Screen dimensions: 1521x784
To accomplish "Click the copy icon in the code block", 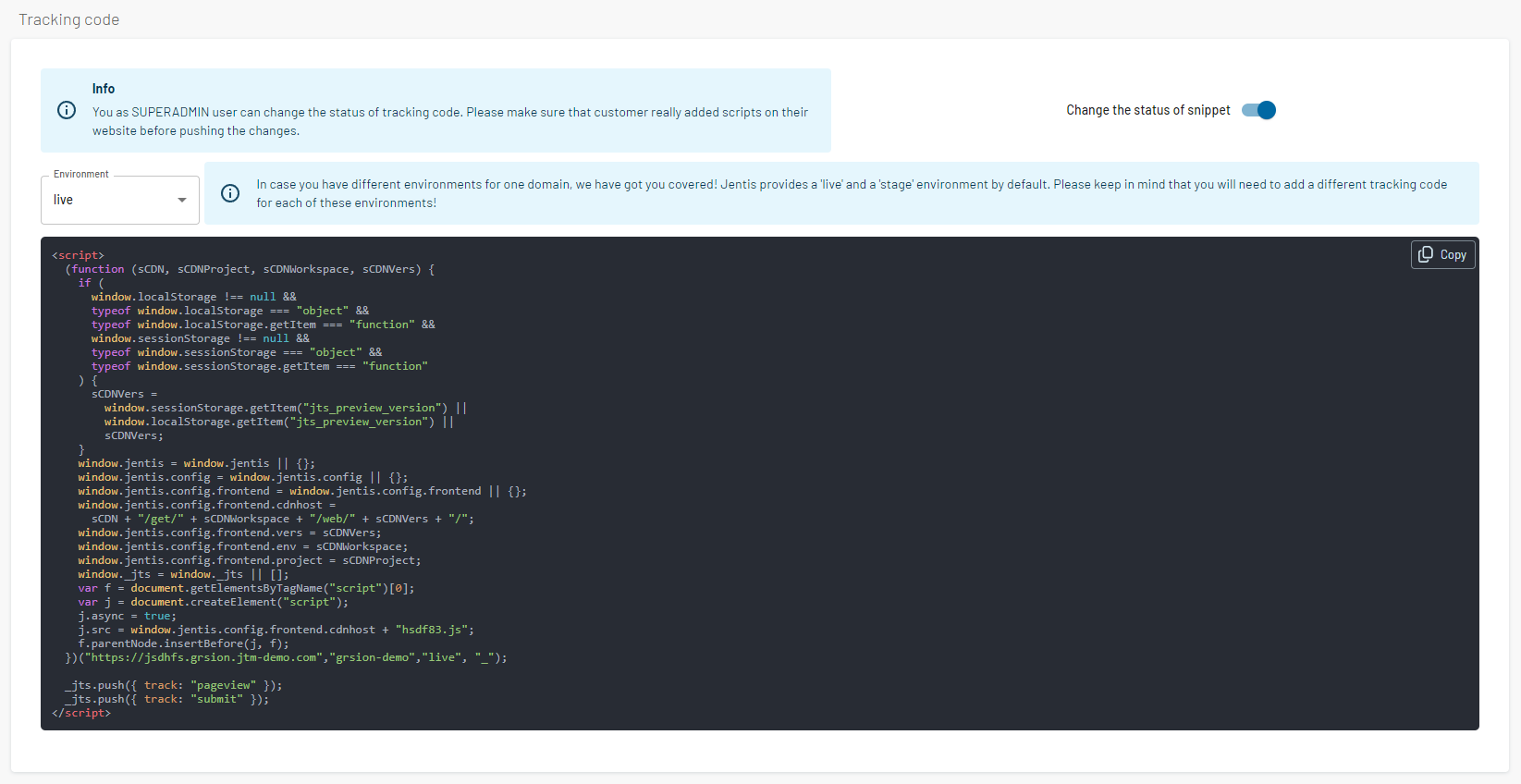I will [x=1426, y=254].
